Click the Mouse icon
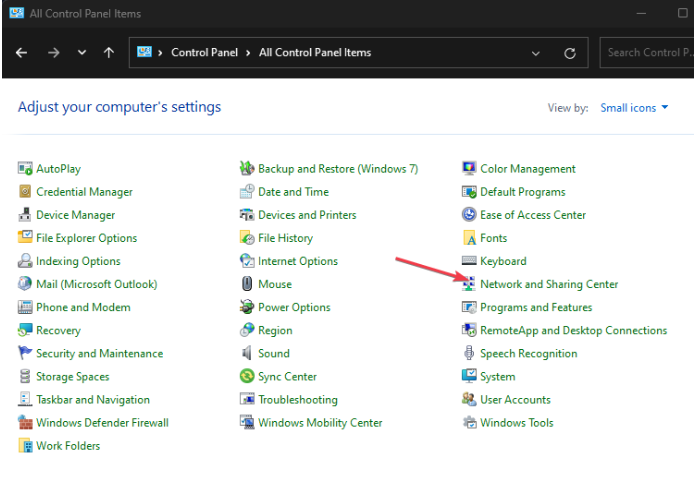The width and height of the screenshot is (698, 477). [x=247, y=284]
